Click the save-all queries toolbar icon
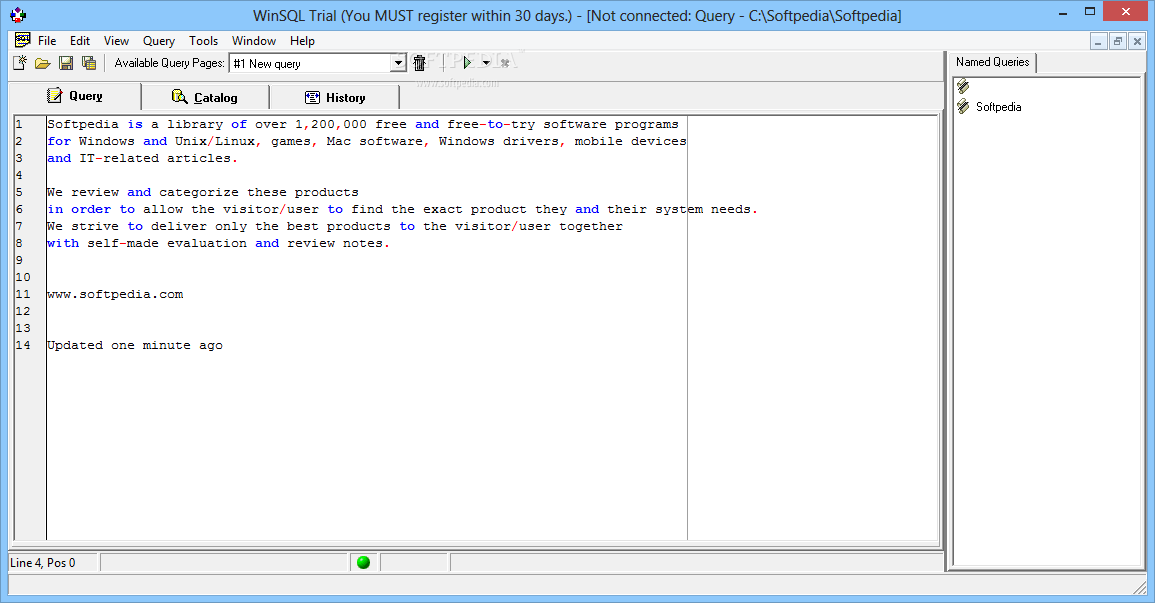This screenshot has width=1155, height=603. [89, 63]
